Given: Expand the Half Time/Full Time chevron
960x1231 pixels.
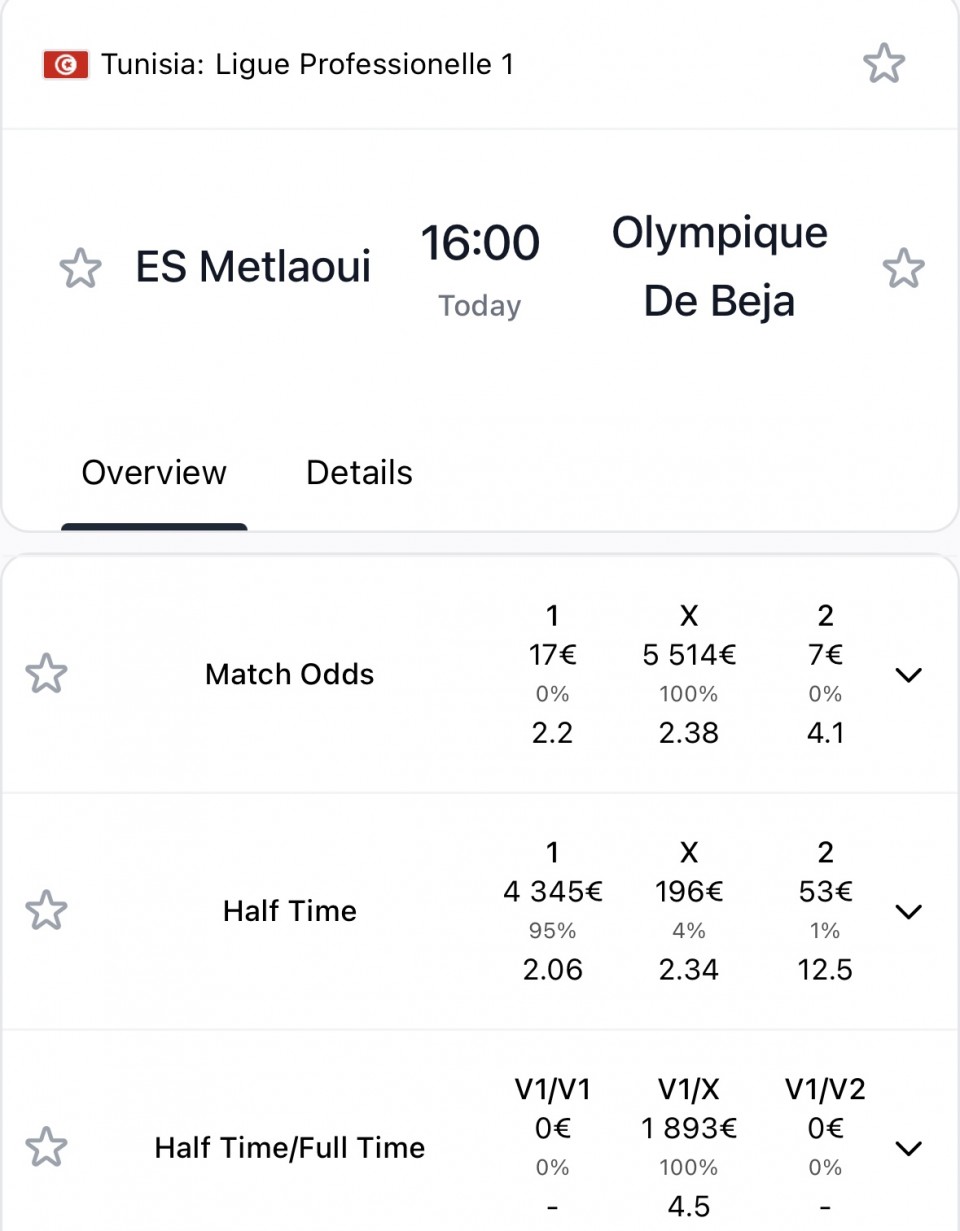Looking at the screenshot, I should [908, 1148].
